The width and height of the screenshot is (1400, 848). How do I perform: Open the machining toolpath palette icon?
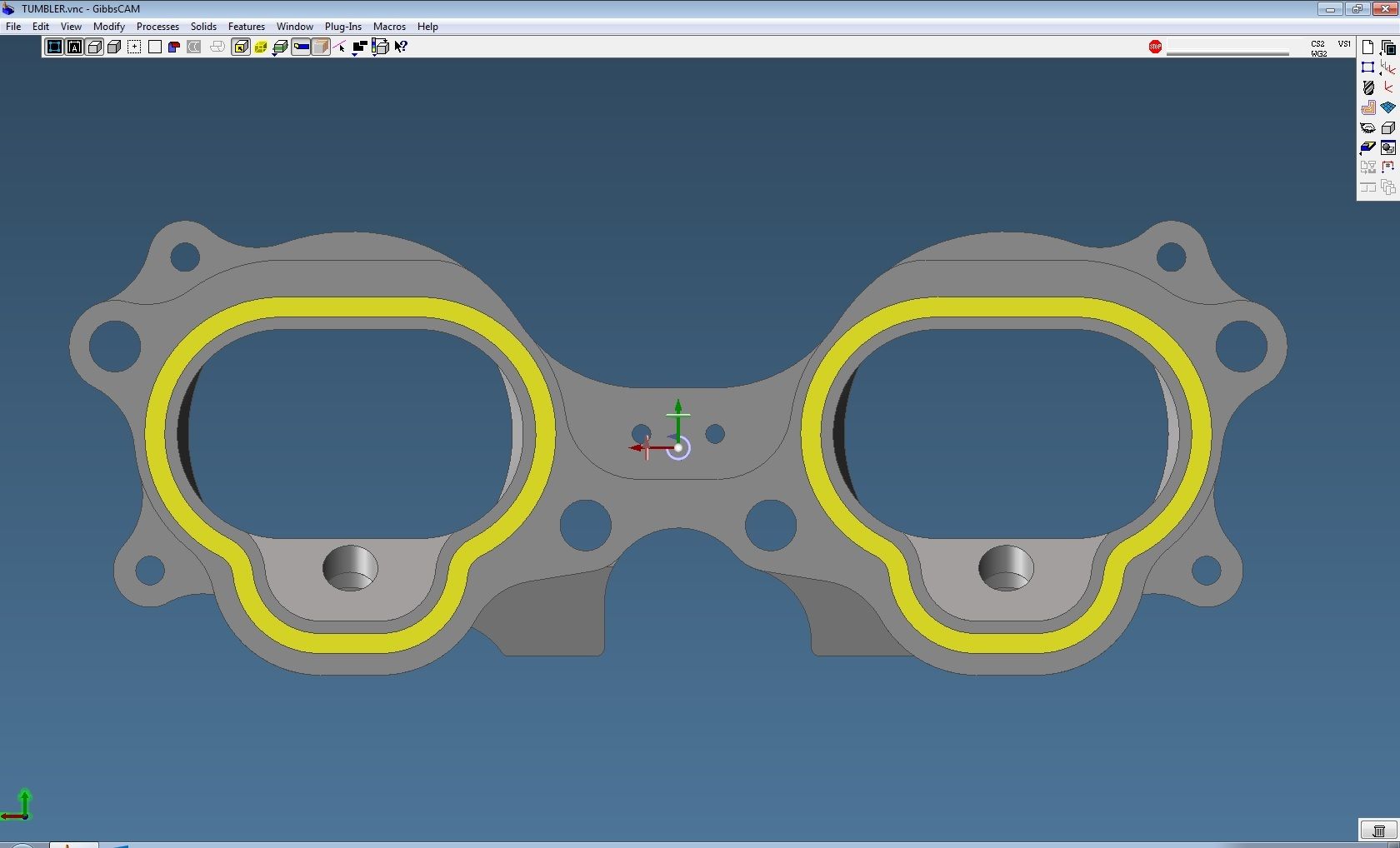point(1367,107)
